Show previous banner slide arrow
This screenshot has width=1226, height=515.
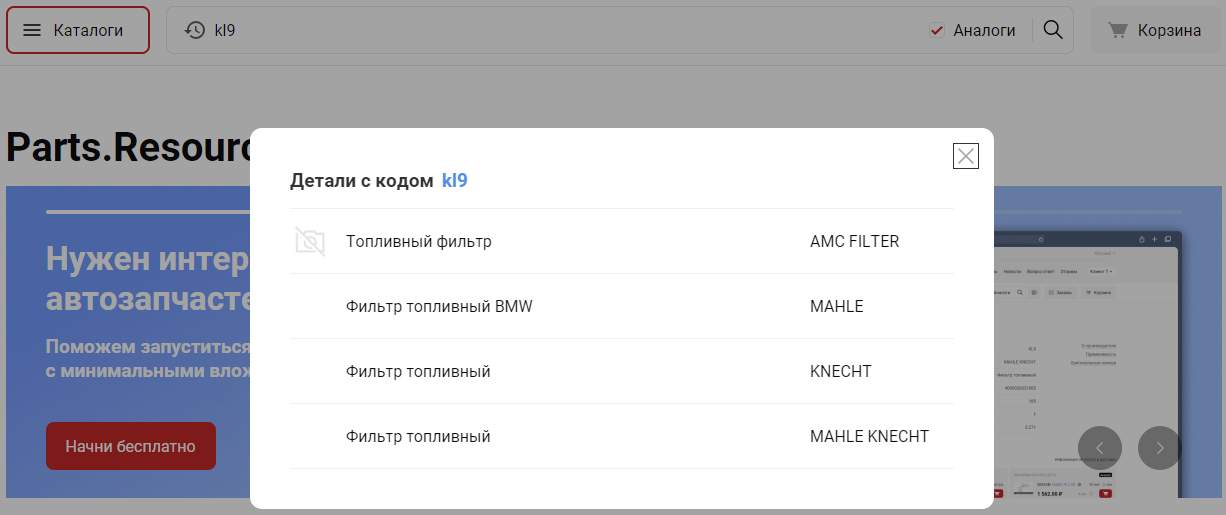tap(1100, 448)
